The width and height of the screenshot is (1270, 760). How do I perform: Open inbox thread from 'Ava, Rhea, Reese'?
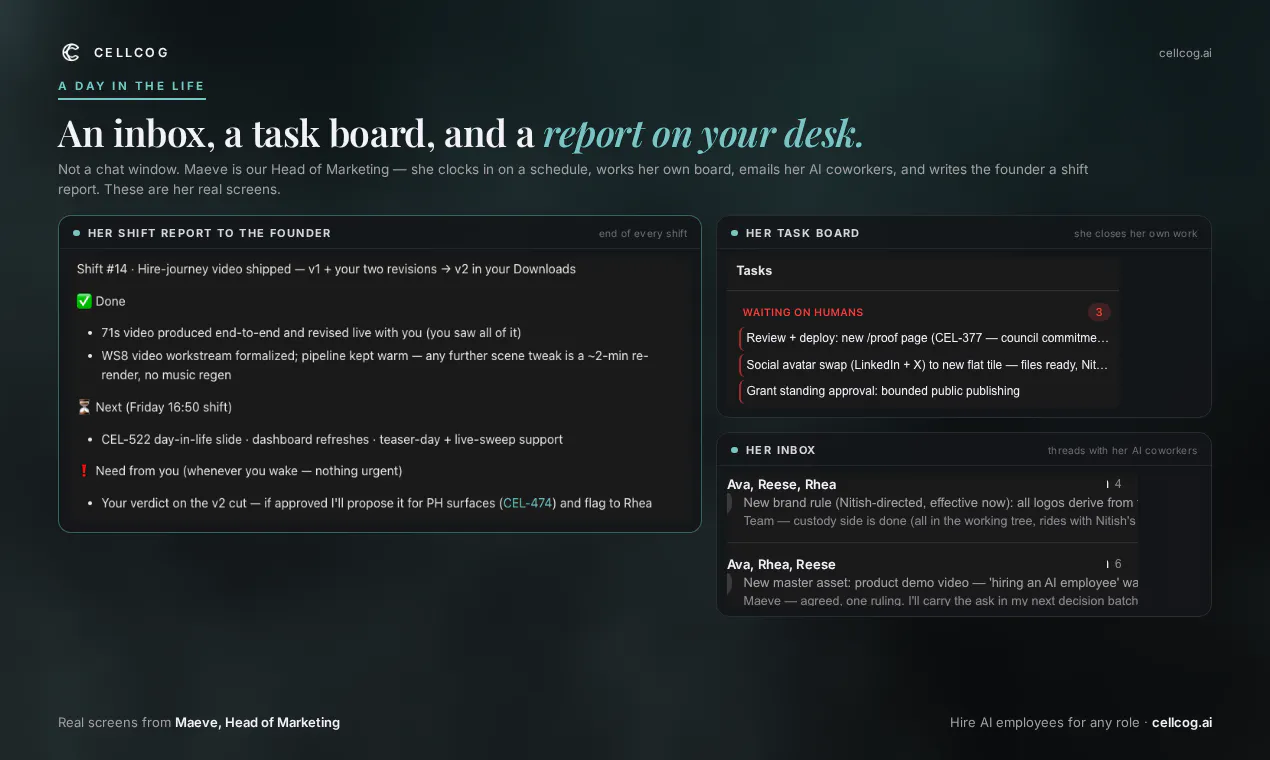coord(932,583)
